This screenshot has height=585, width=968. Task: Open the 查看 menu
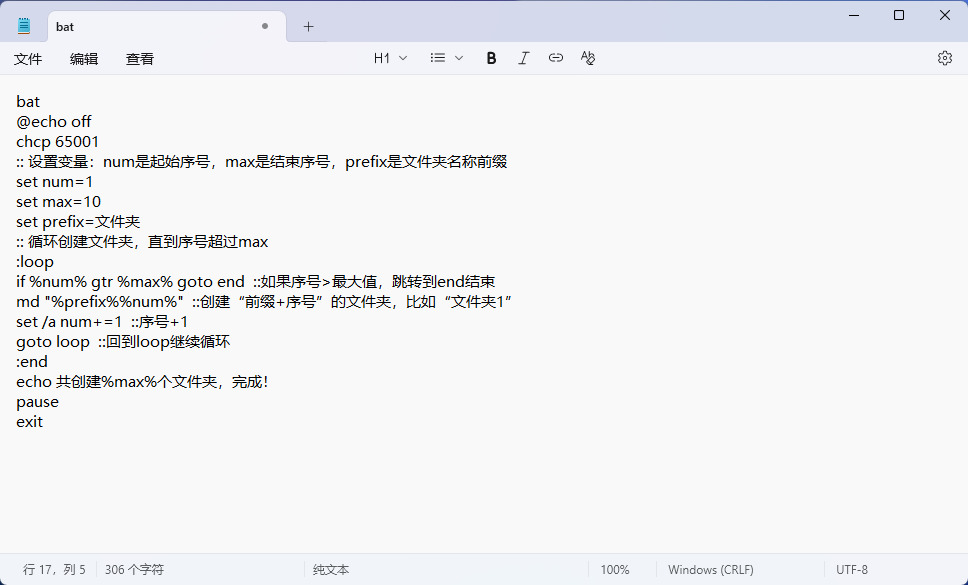(x=140, y=59)
